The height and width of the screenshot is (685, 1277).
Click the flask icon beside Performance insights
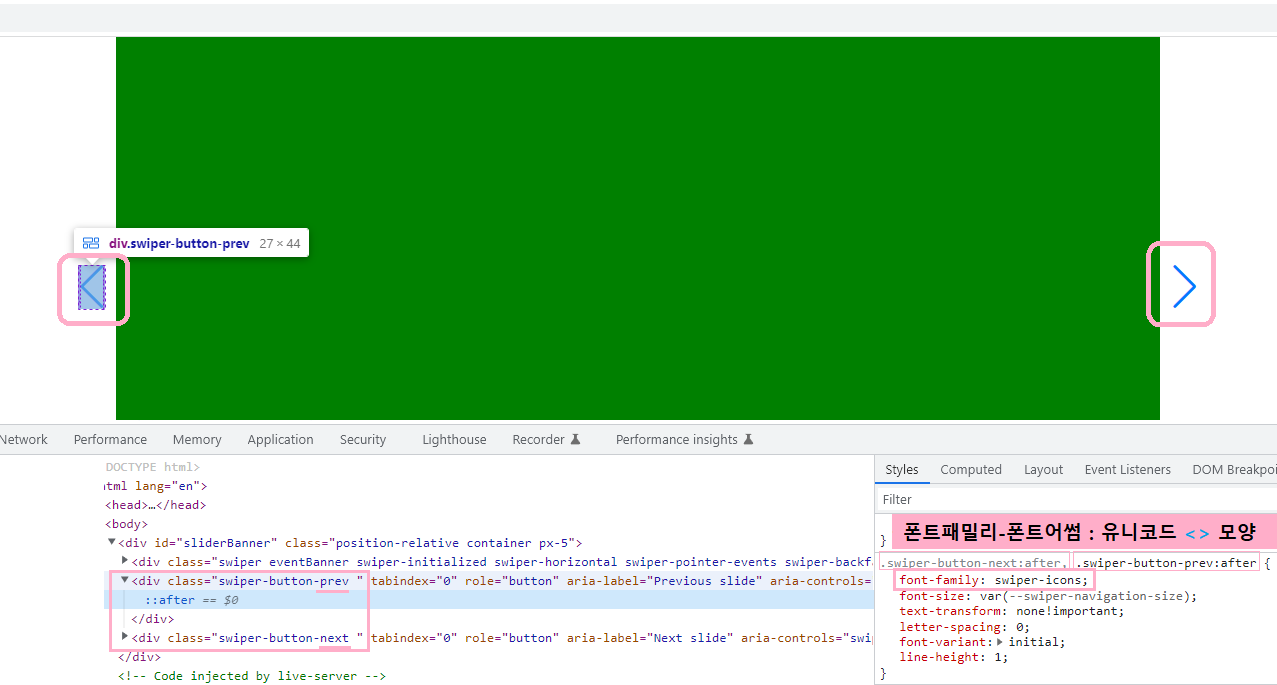point(748,439)
